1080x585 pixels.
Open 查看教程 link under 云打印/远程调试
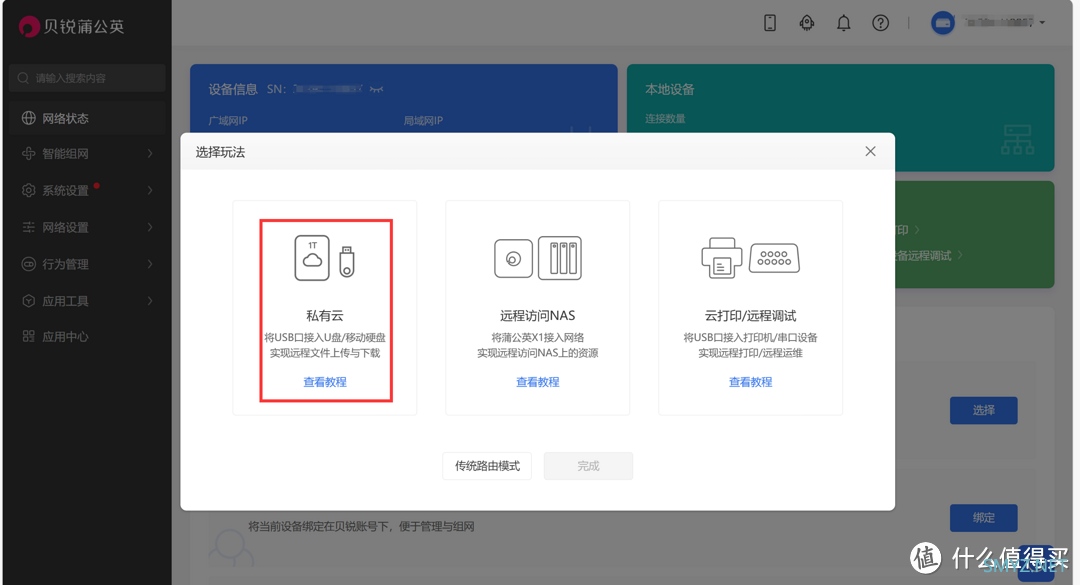(751, 382)
